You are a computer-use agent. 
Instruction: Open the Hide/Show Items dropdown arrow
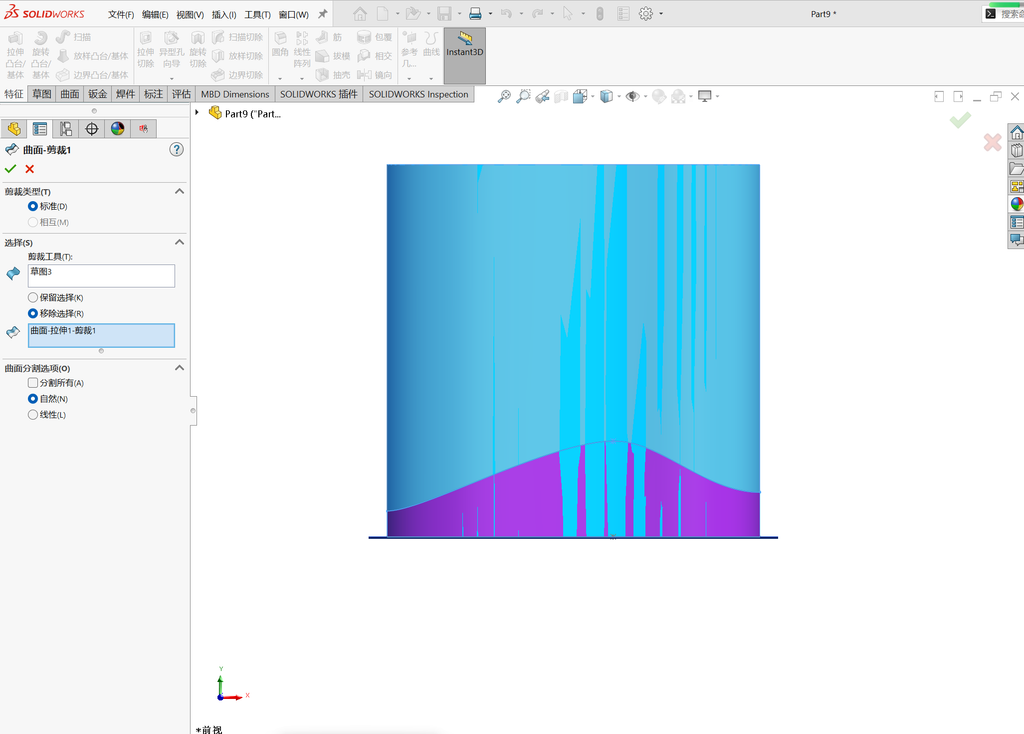(x=645, y=97)
